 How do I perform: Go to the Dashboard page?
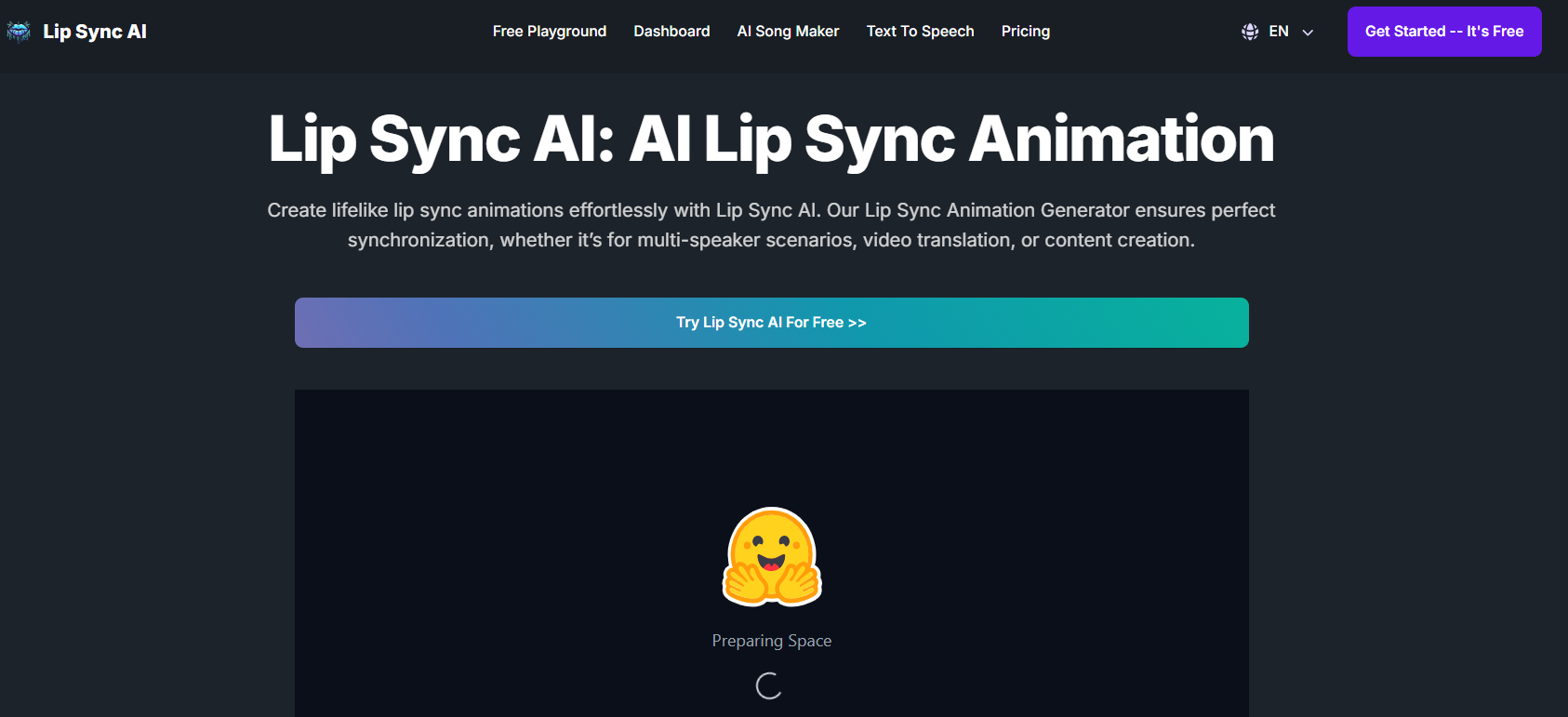(671, 32)
